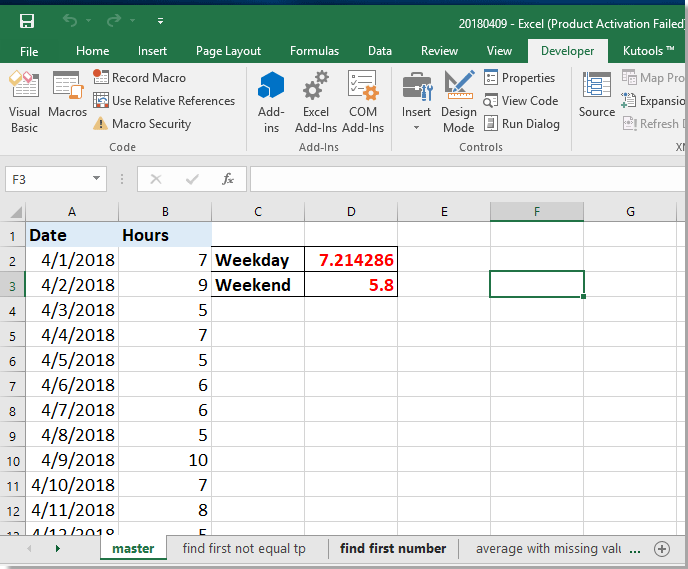Click the Source XML icon
The image size is (688, 569).
[x=597, y=97]
